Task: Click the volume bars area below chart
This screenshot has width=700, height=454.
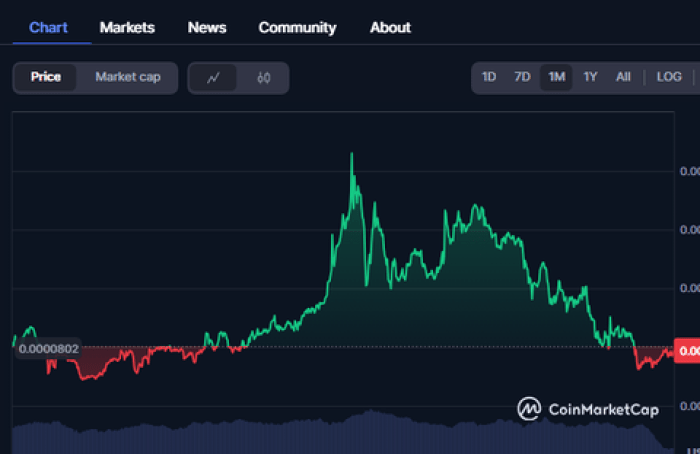Action: coord(343,433)
